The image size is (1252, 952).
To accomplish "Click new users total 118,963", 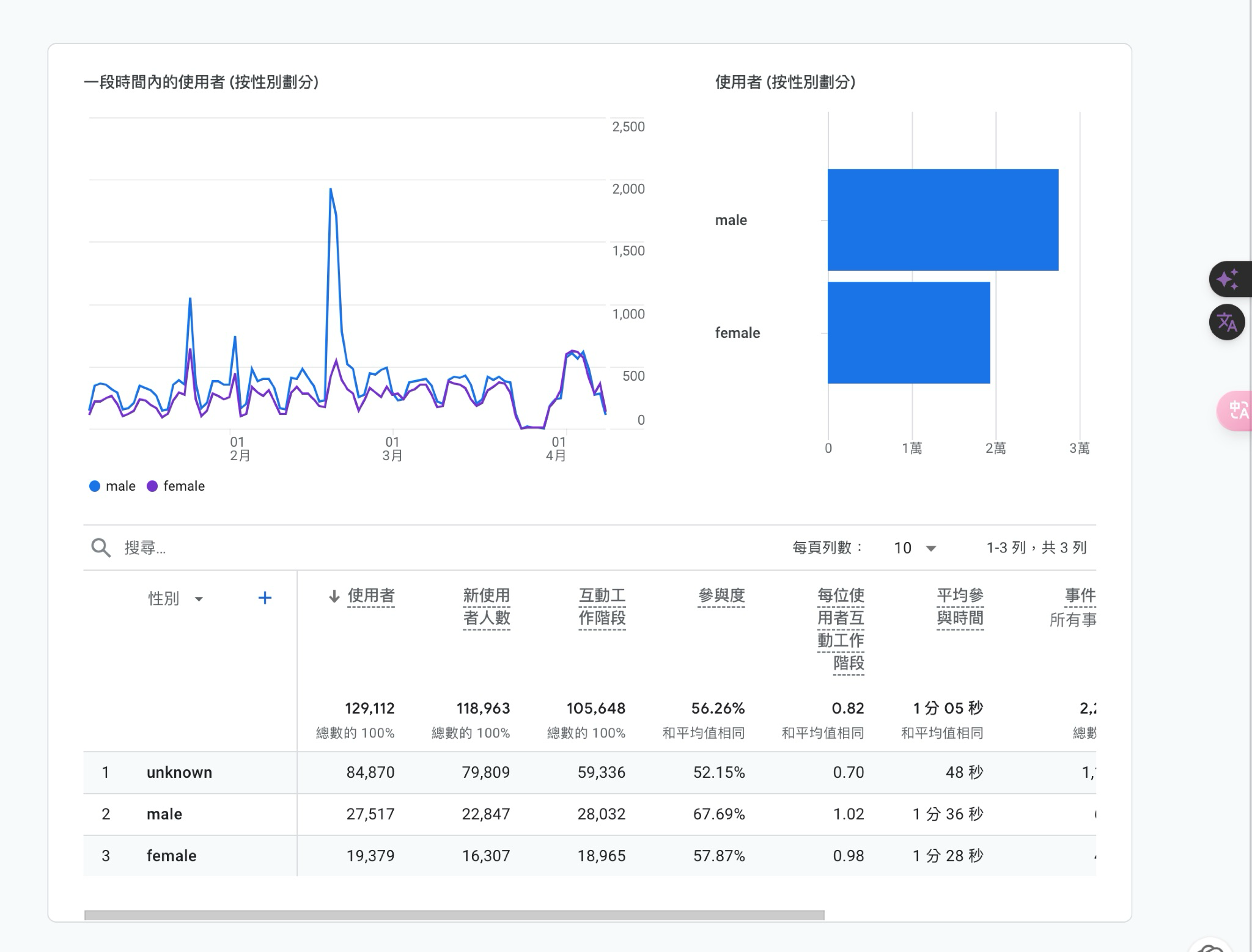I will tap(483, 708).
